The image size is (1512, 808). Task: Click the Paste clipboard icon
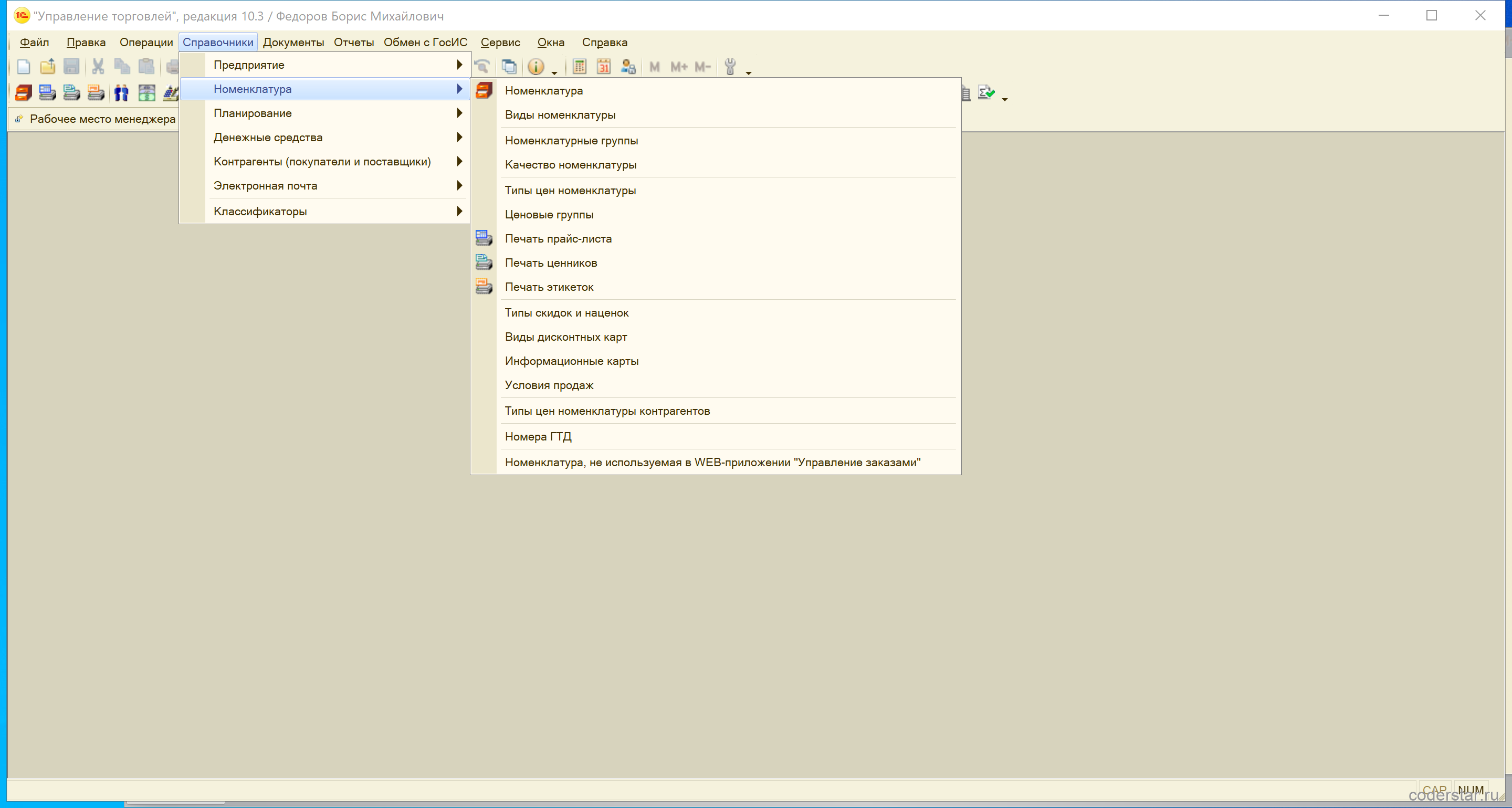point(146,67)
